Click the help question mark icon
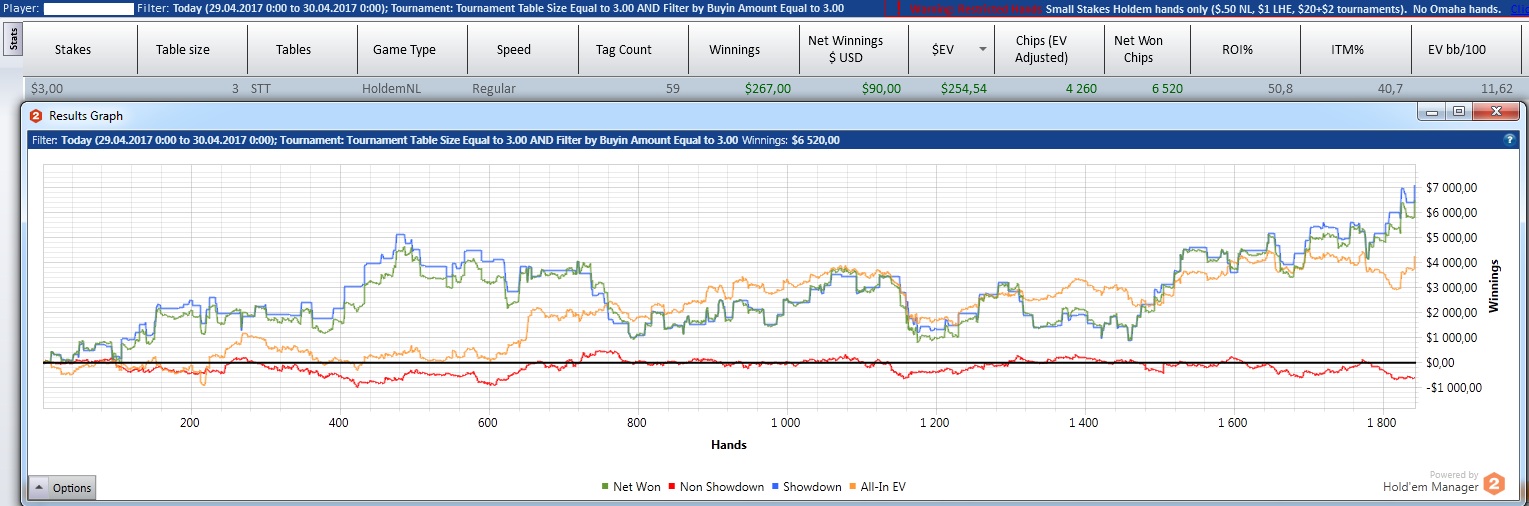 1509,141
